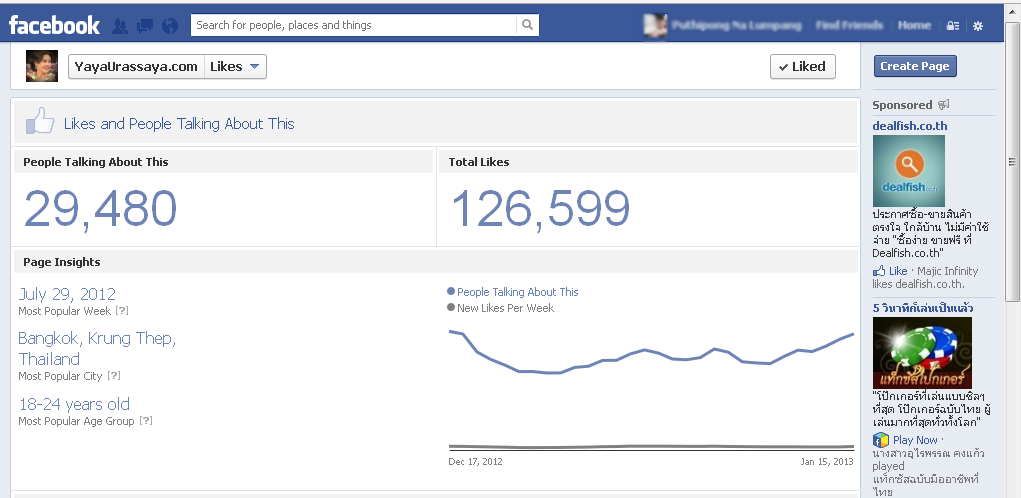1021x498 pixels.
Task: Go to Home in top bar
Action: click(x=914, y=25)
